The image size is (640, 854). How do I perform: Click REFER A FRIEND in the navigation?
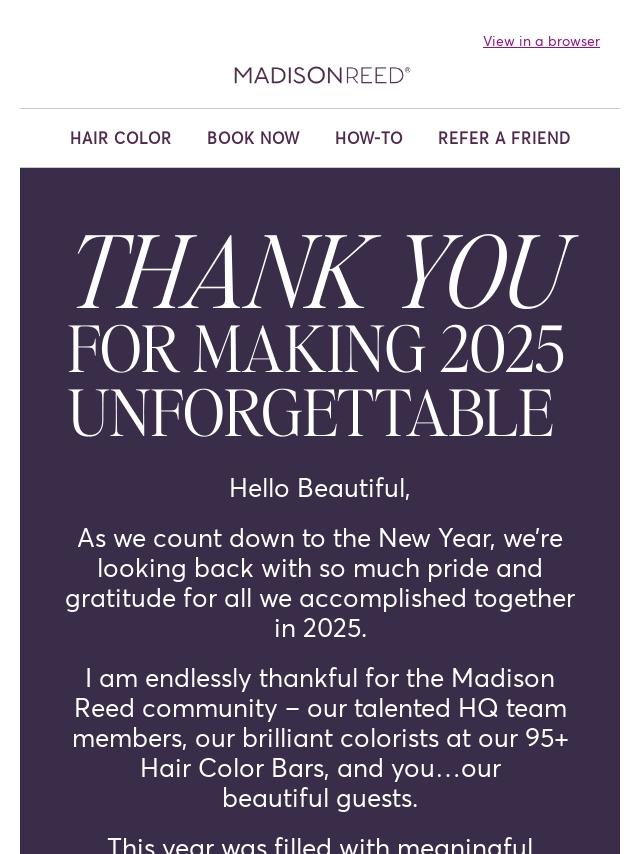[x=504, y=138]
